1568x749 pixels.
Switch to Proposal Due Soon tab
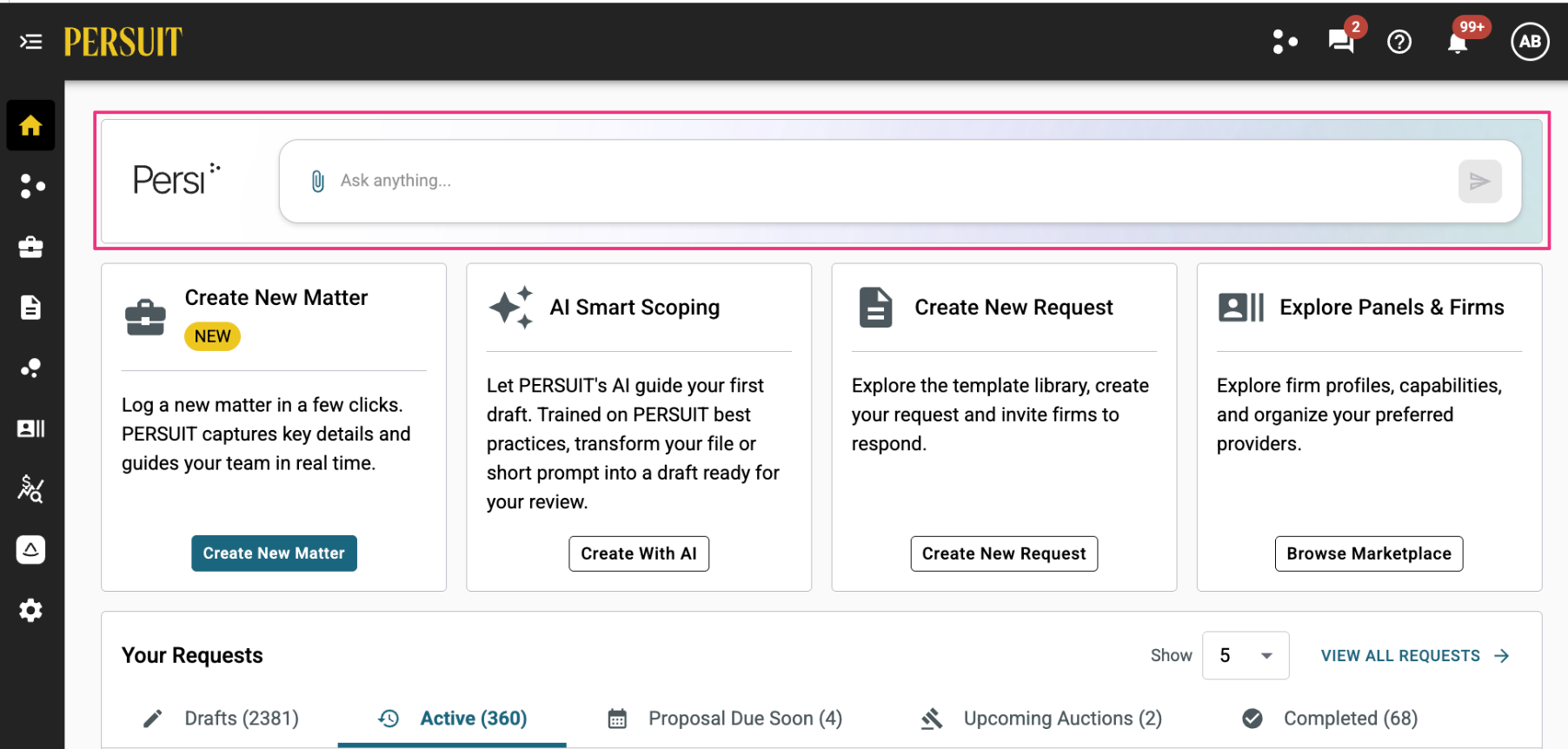click(x=726, y=719)
